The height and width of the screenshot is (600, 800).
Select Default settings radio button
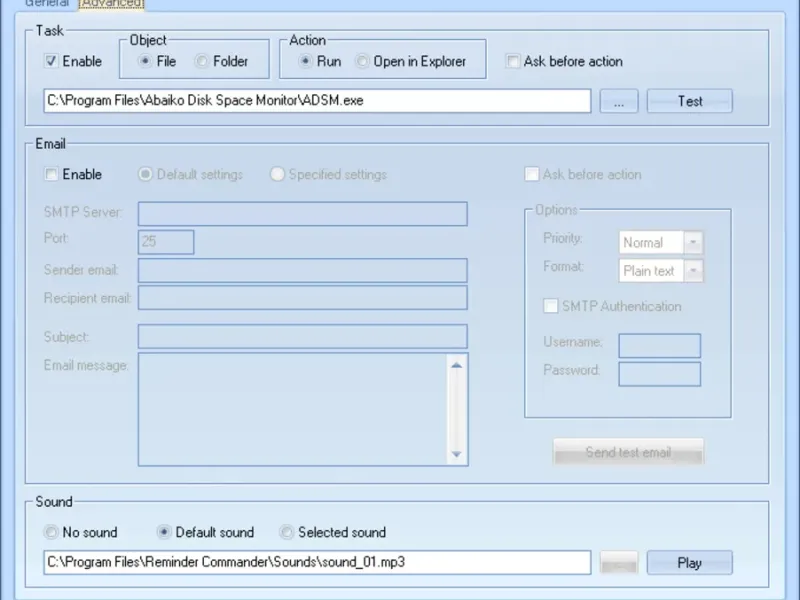click(x=145, y=174)
